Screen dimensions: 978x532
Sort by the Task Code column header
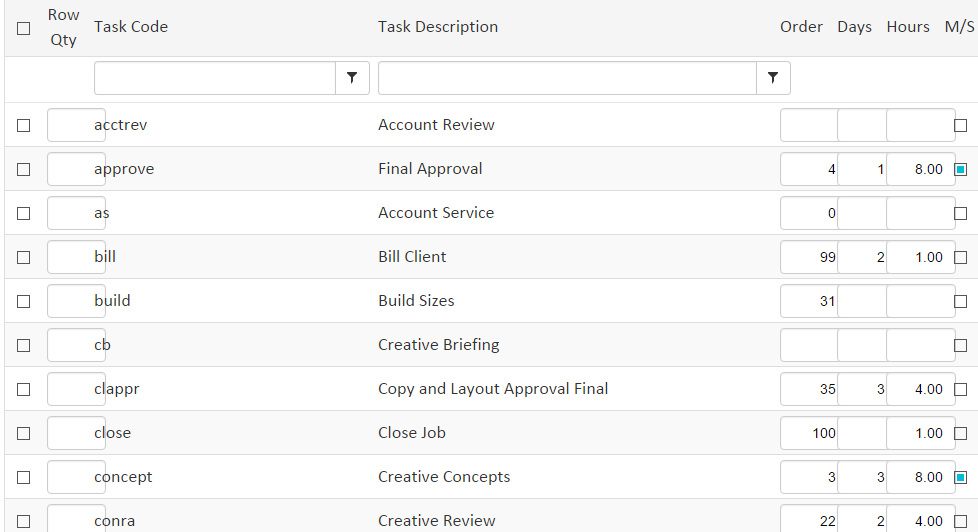click(x=131, y=27)
